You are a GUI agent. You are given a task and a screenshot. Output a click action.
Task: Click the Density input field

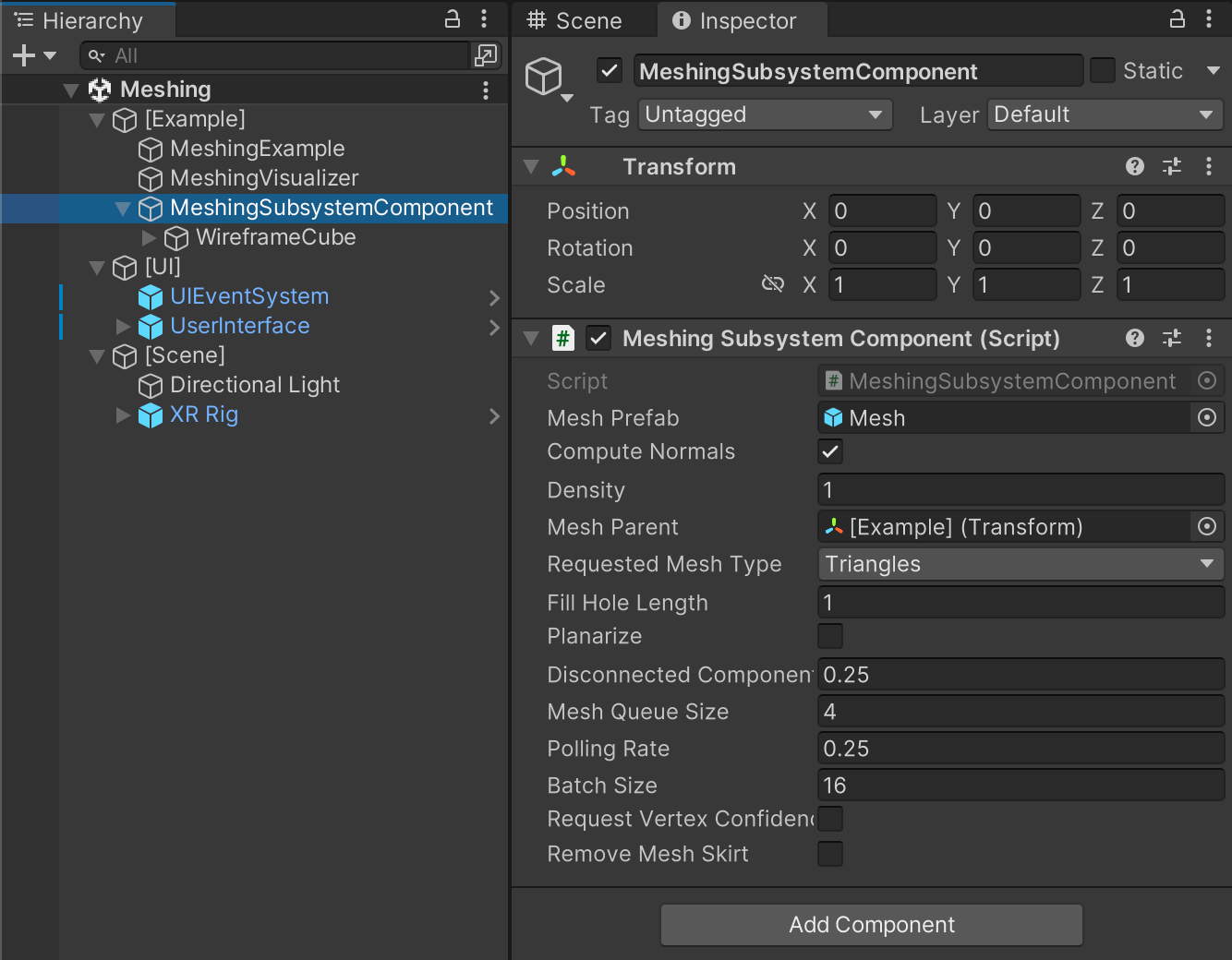pos(1021,490)
